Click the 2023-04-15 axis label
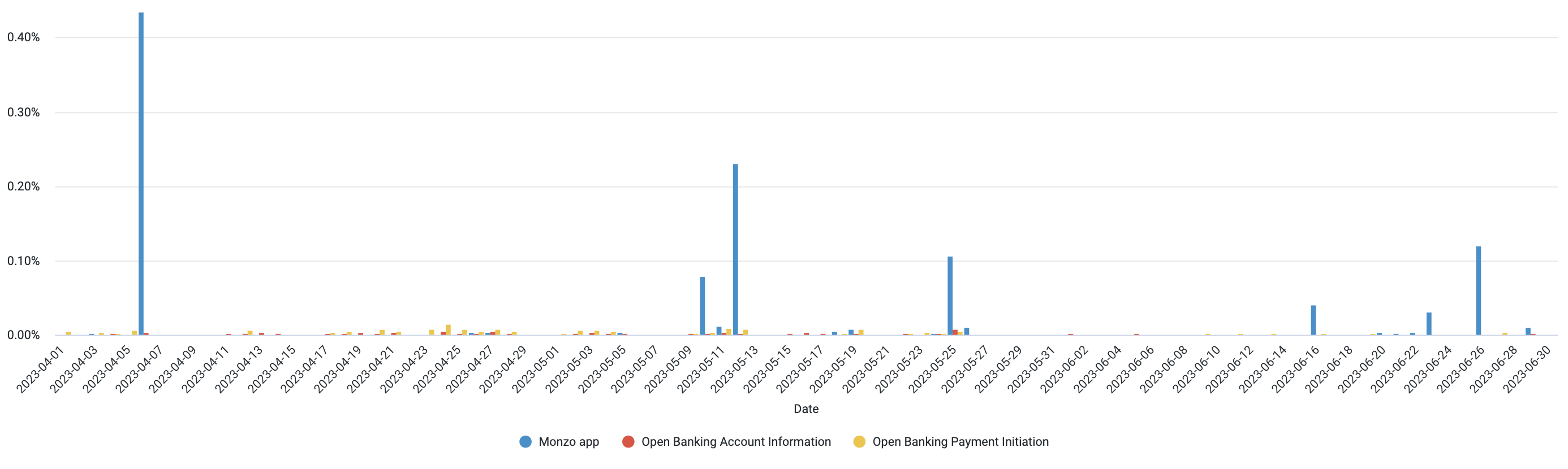Image resolution: width=1568 pixels, height=469 pixels. click(x=272, y=369)
